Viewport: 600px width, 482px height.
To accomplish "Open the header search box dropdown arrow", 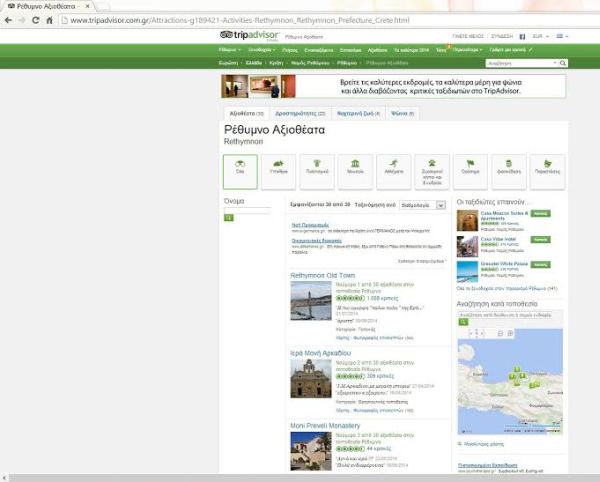I will 555,63.
